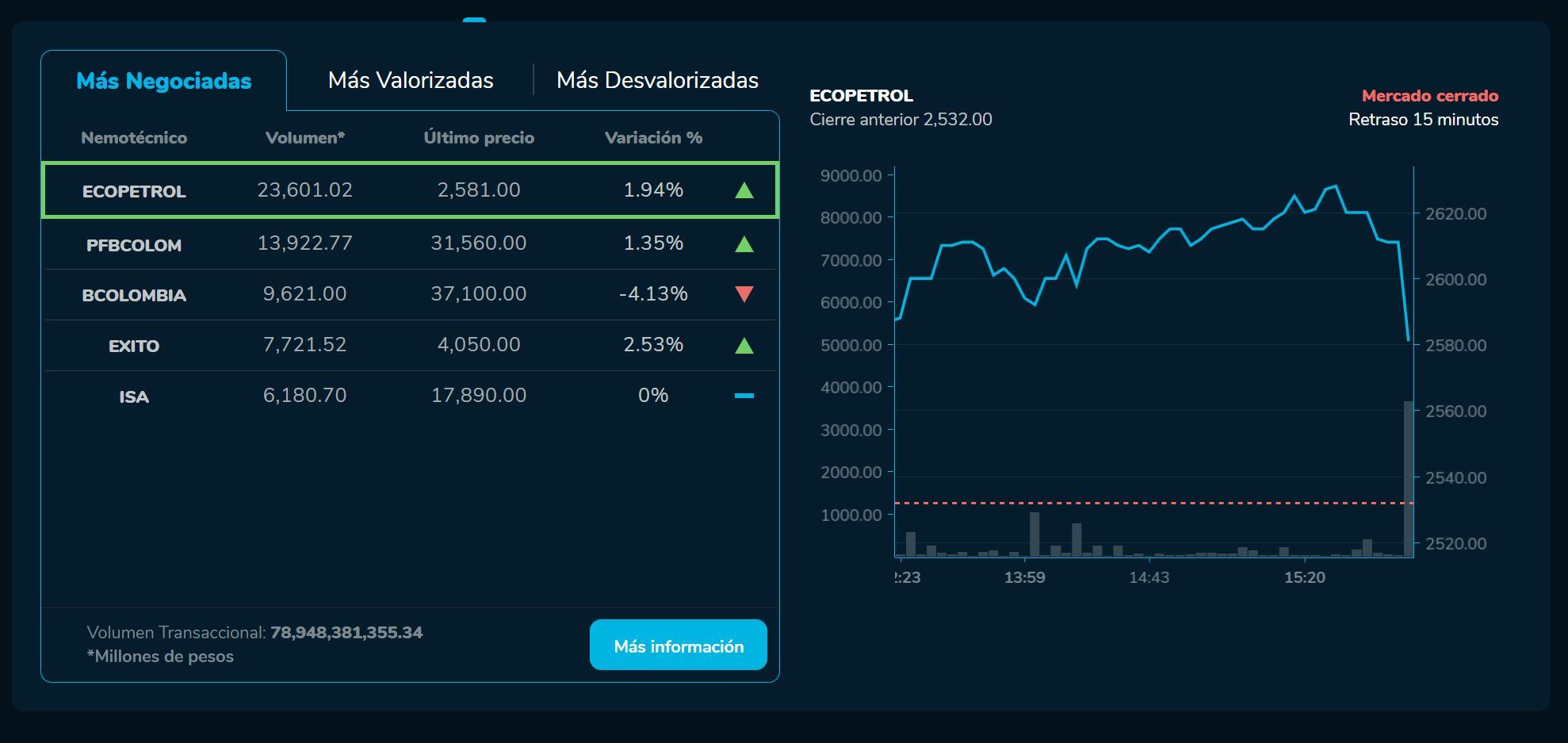Click the green up arrow beside PFBCOLOM

pyautogui.click(x=744, y=243)
